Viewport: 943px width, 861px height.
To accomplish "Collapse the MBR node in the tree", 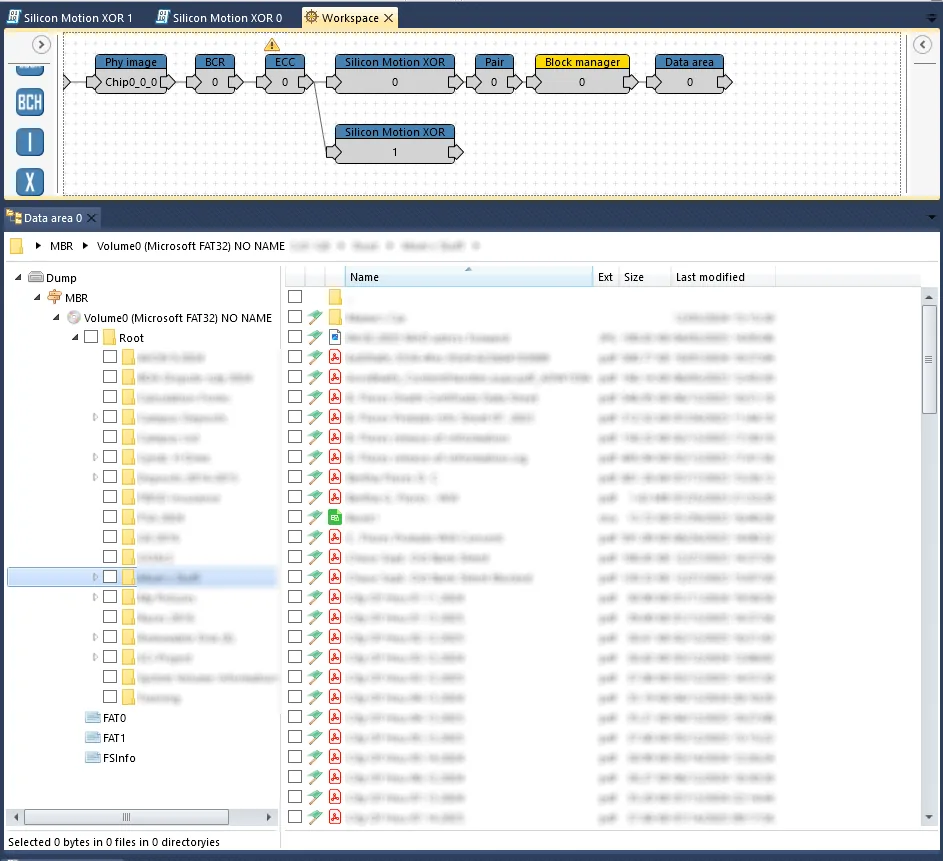I will [x=37, y=297].
